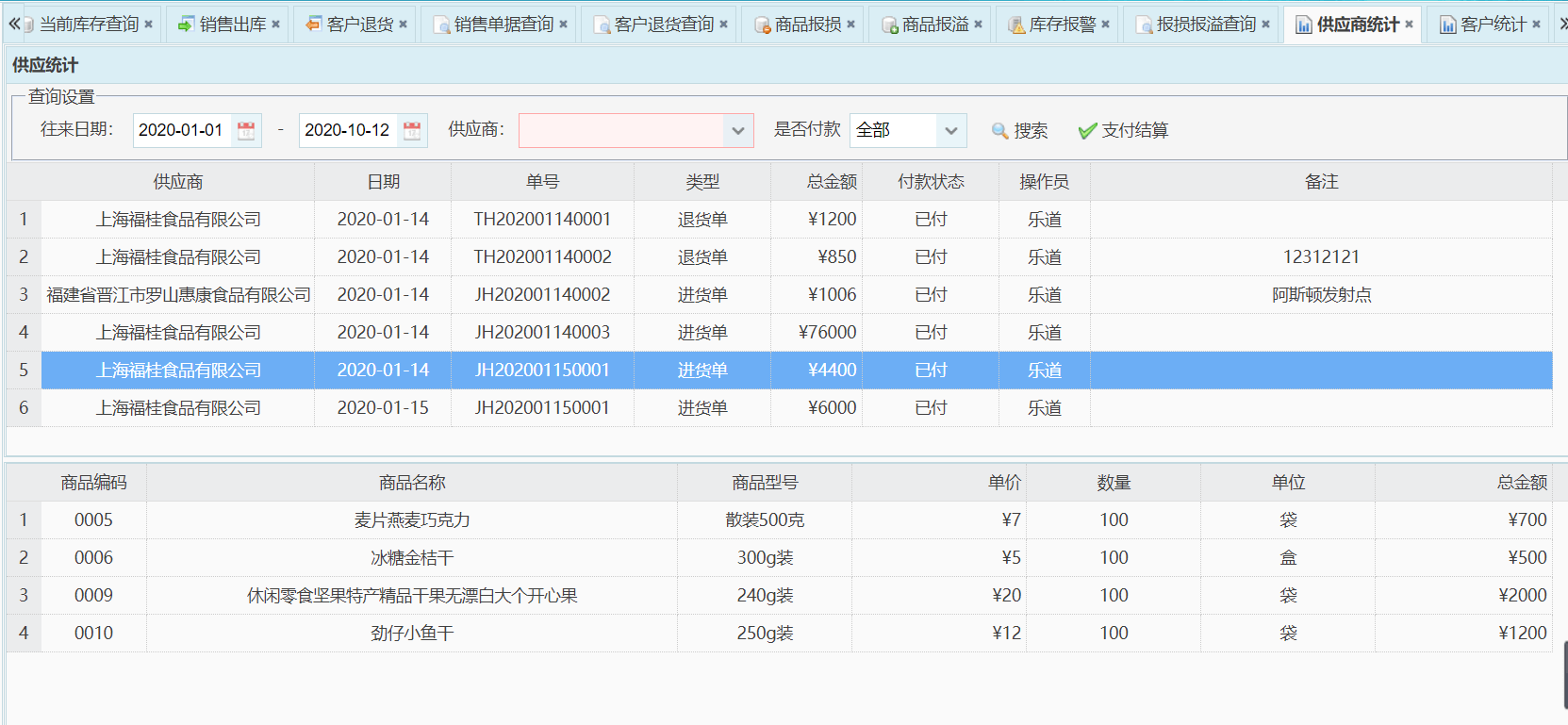
Task: Sort by the 日期 column header
Action: click(x=383, y=182)
